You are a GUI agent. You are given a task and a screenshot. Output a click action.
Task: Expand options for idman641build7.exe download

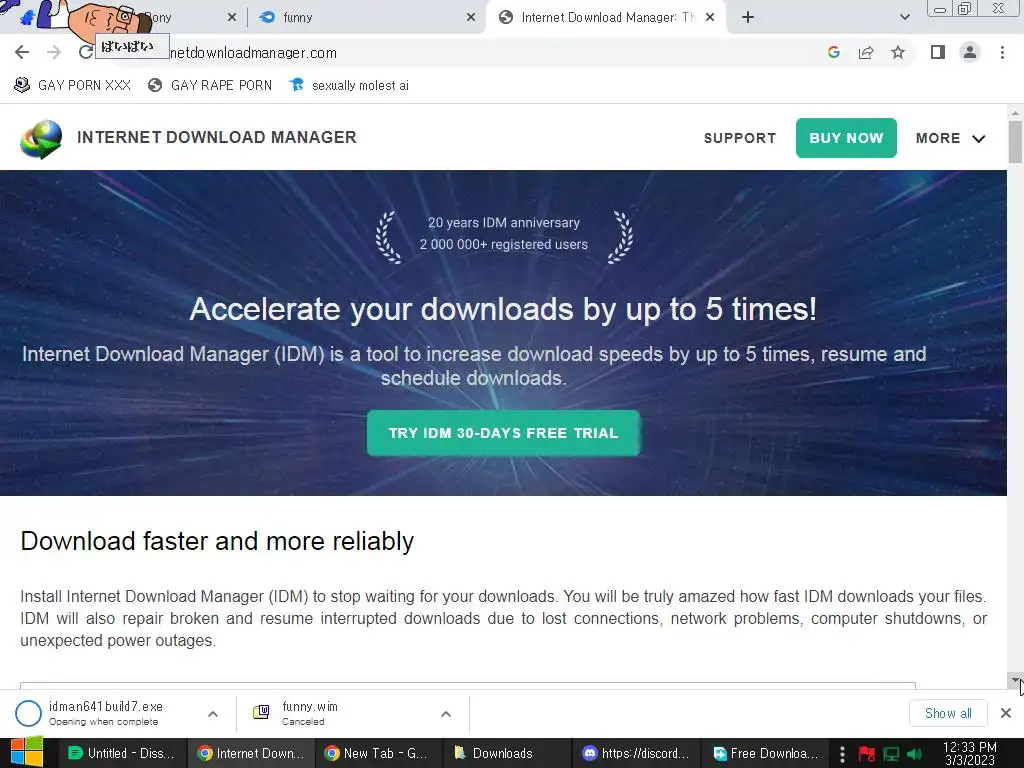pyautogui.click(x=213, y=714)
